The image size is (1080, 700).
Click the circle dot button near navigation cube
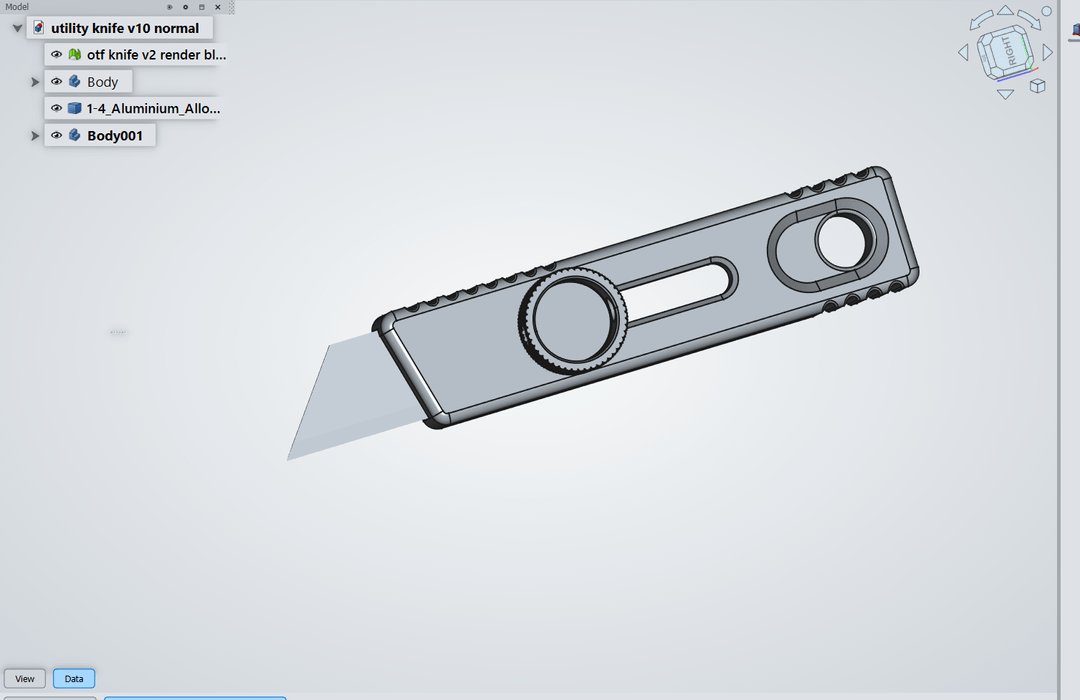pyautogui.click(x=1047, y=12)
